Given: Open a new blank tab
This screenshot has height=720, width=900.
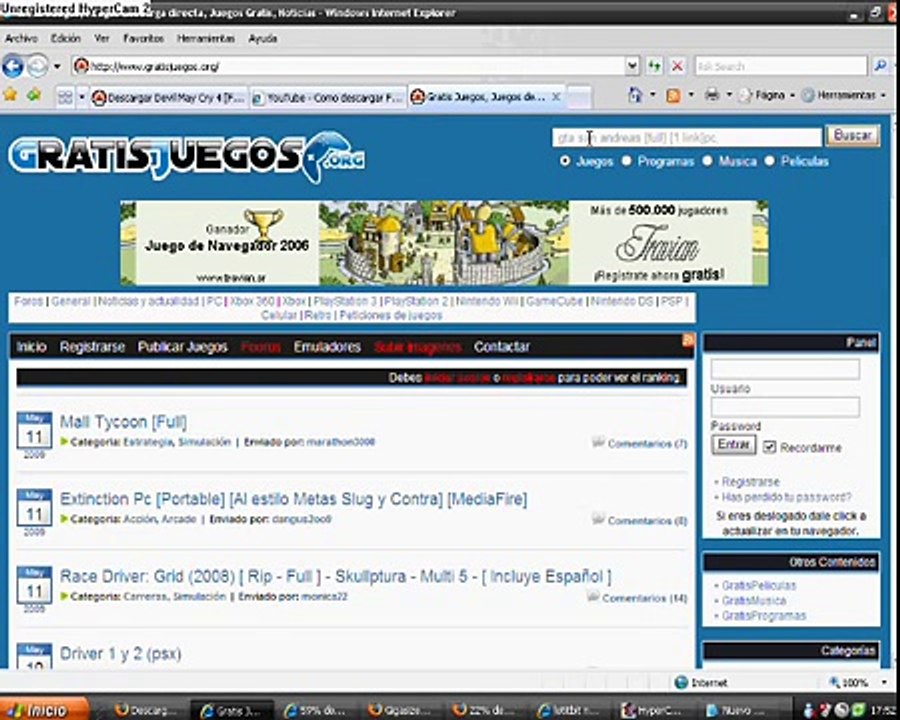Looking at the screenshot, I should (579, 97).
